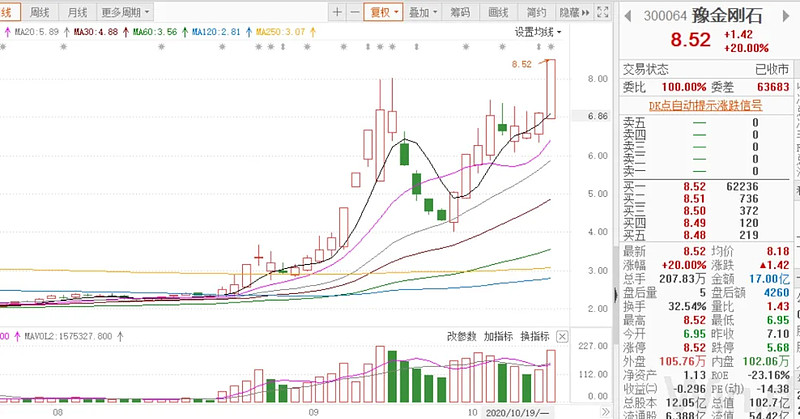Click the 2020/10/19 date label
The width and height of the screenshot is (800, 419).
(516, 412)
